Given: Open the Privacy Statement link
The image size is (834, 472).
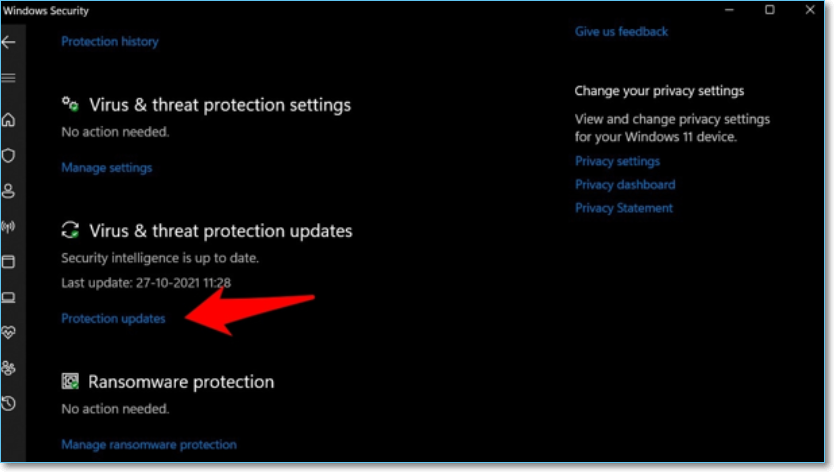Looking at the screenshot, I should tap(624, 209).
